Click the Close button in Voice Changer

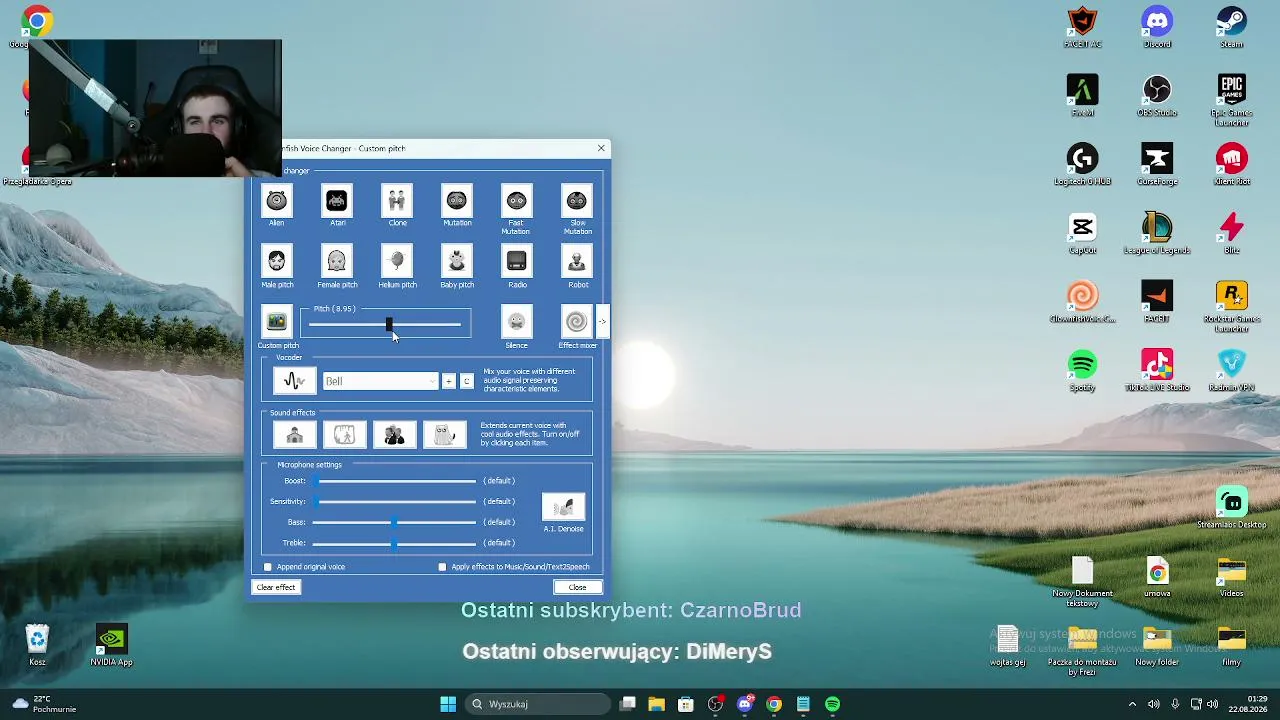tap(577, 587)
